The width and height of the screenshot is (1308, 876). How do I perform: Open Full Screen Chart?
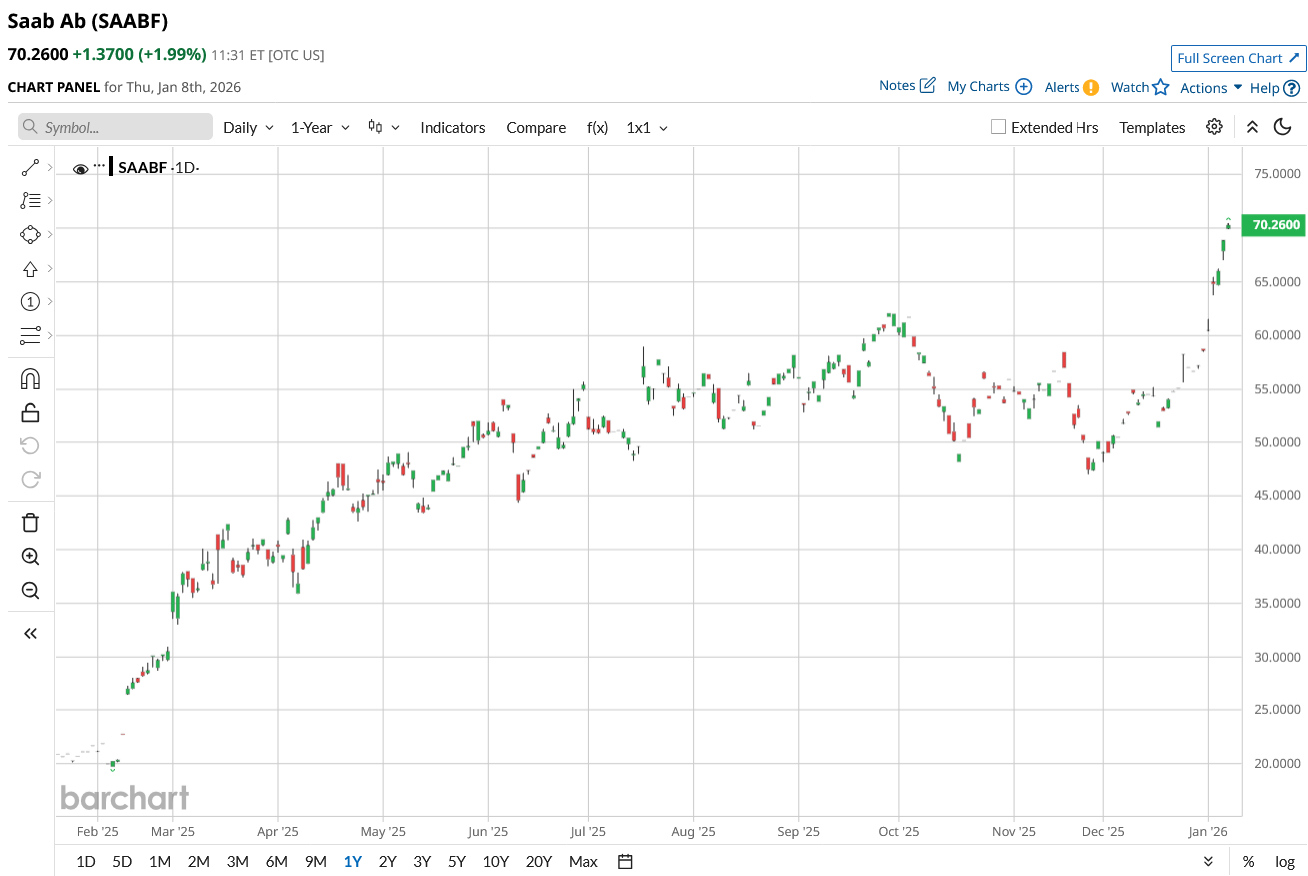point(1238,58)
